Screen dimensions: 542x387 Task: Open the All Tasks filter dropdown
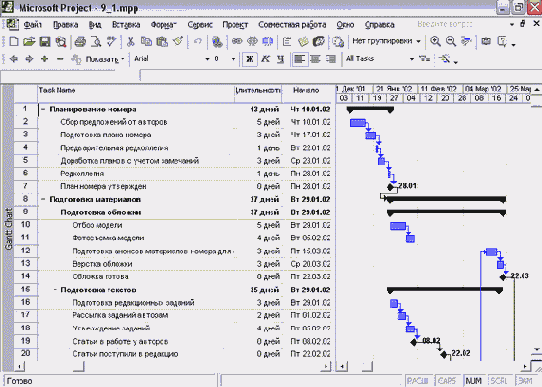pos(412,59)
